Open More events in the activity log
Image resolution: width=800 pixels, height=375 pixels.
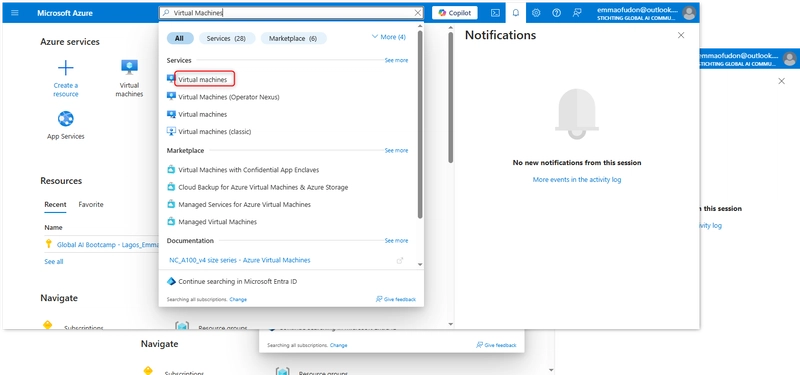[577, 180]
